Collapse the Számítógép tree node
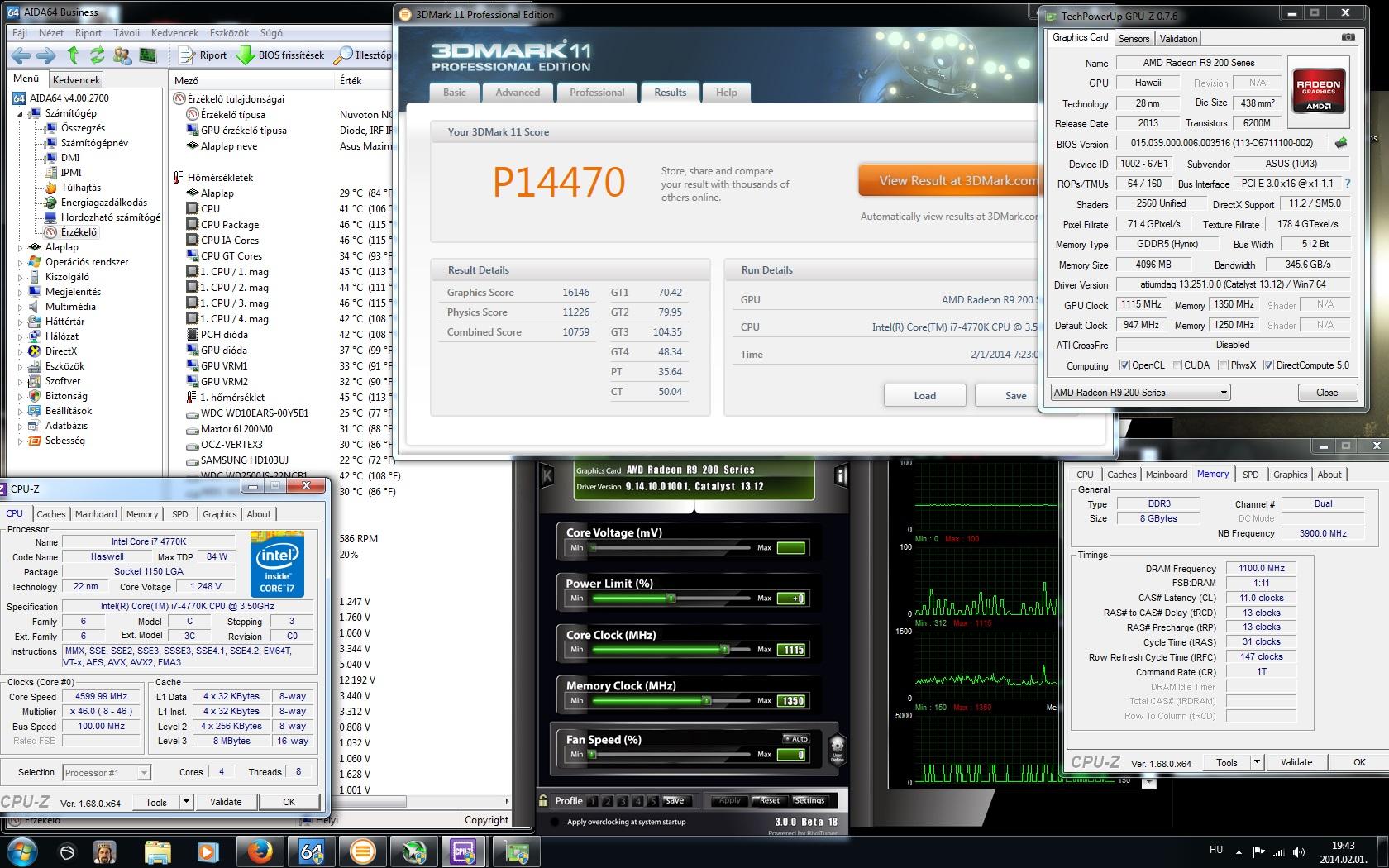 [21, 113]
